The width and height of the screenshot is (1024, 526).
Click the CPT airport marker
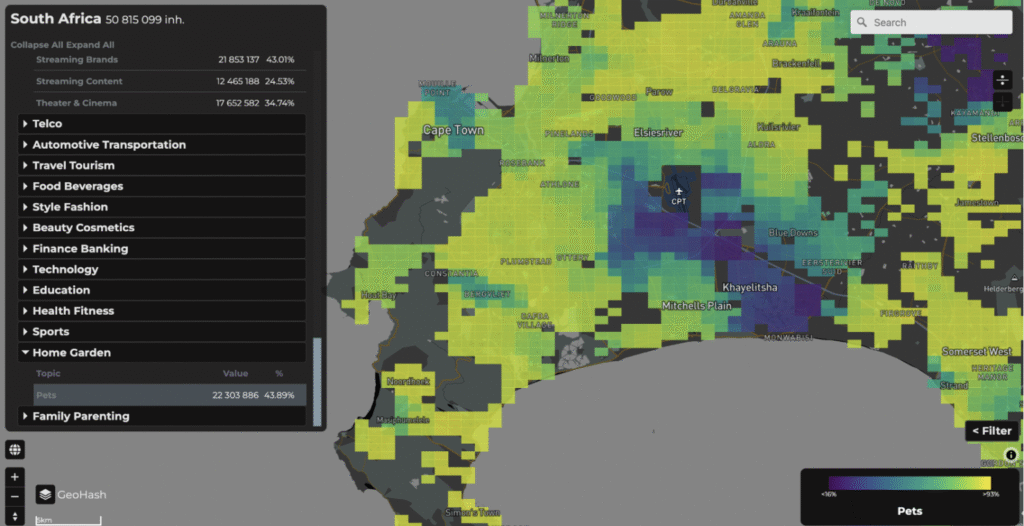click(x=679, y=193)
